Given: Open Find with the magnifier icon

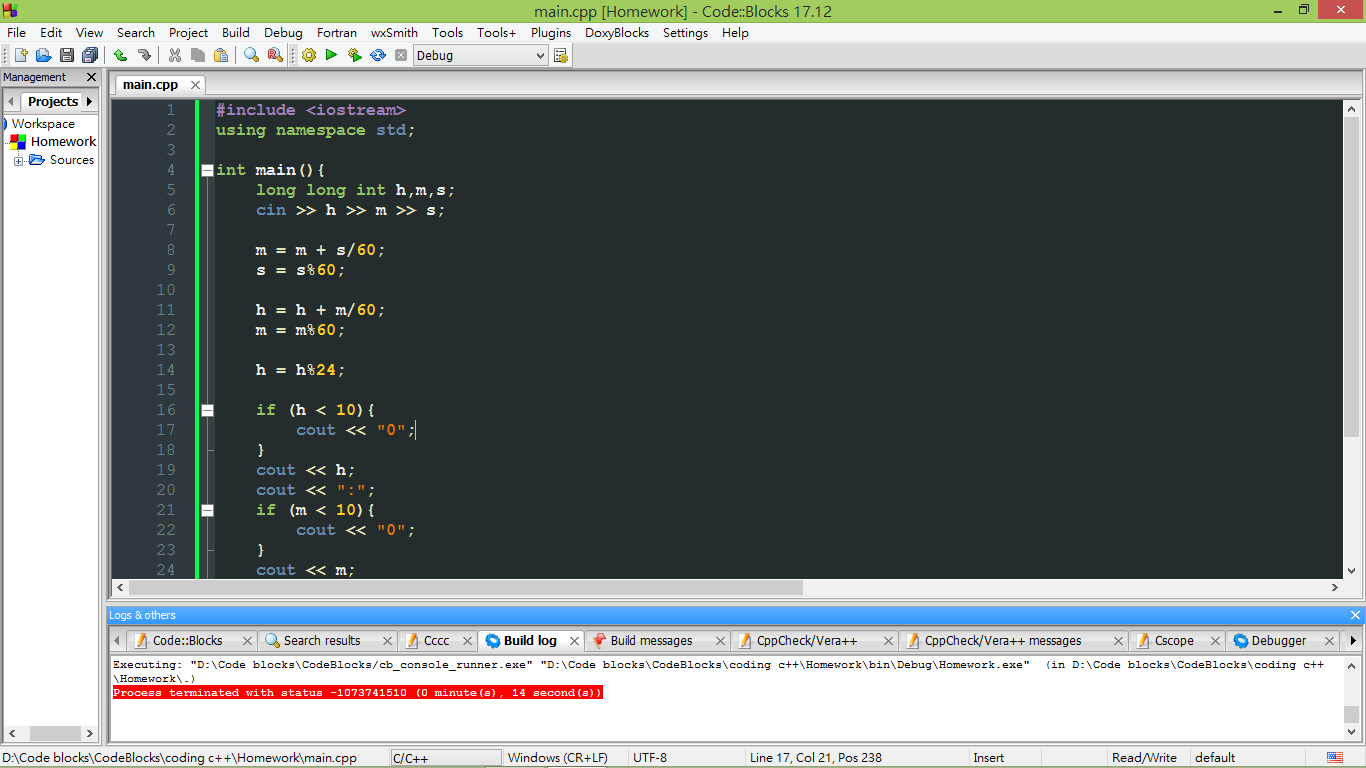Looking at the screenshot, I should tap(252, 55).
